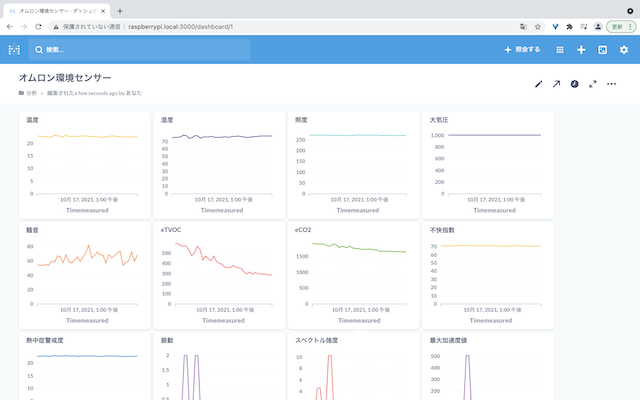Open the 不快指数 card title
This screenshot has width=640, height=400.
442,230
